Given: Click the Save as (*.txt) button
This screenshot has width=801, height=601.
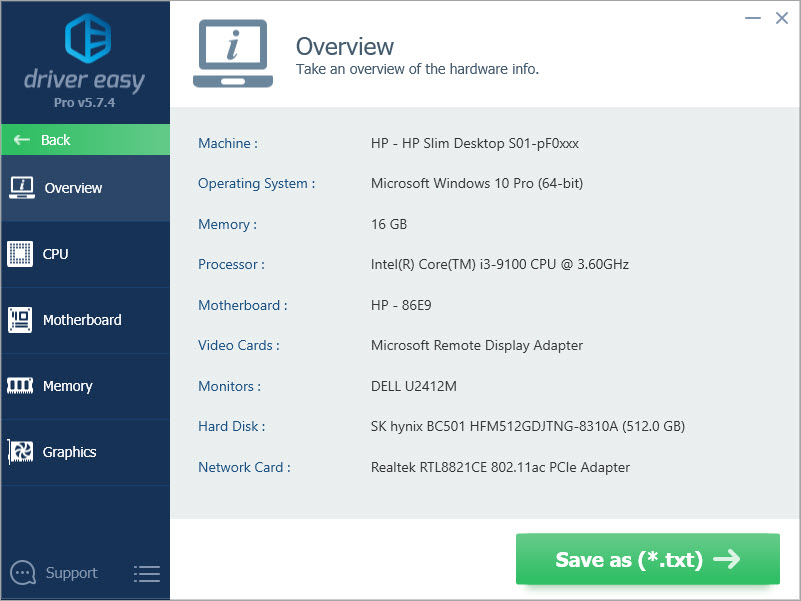Looking at the screenshot, I should (x=647, y=559).
